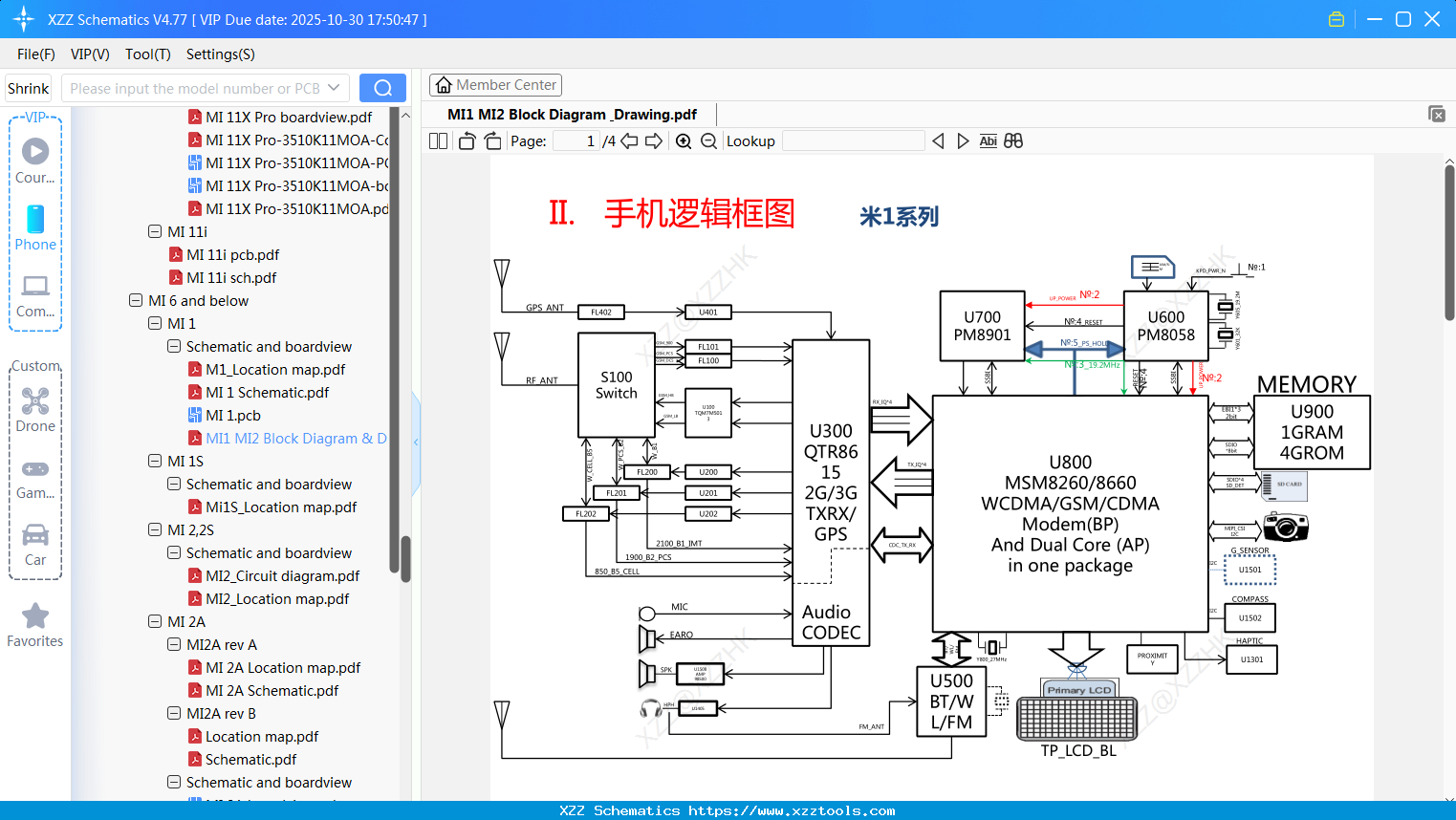Image resolution: width=1456 pixels, height=820 pixels.
Task: Click the Phone category icon
Action: (x=34, y=220)
